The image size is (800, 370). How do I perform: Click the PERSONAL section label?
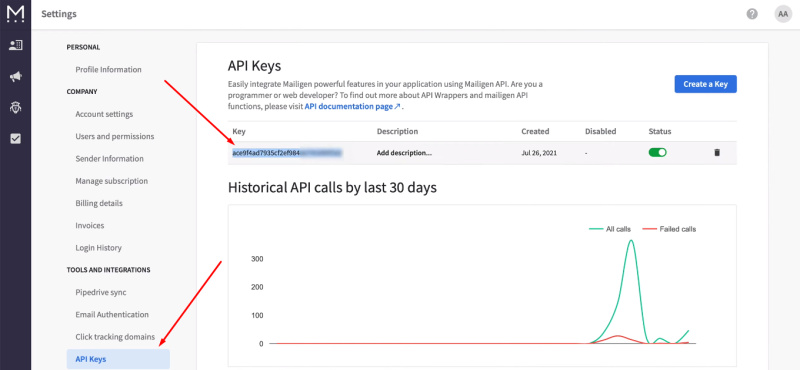coord(83,47)
